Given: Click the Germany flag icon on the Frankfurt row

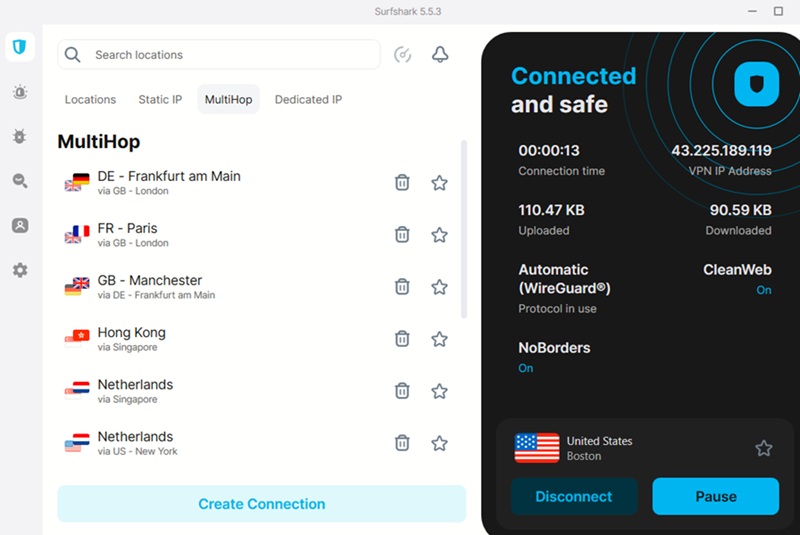Looking at the screenshot, I should (x=81, y=179).
